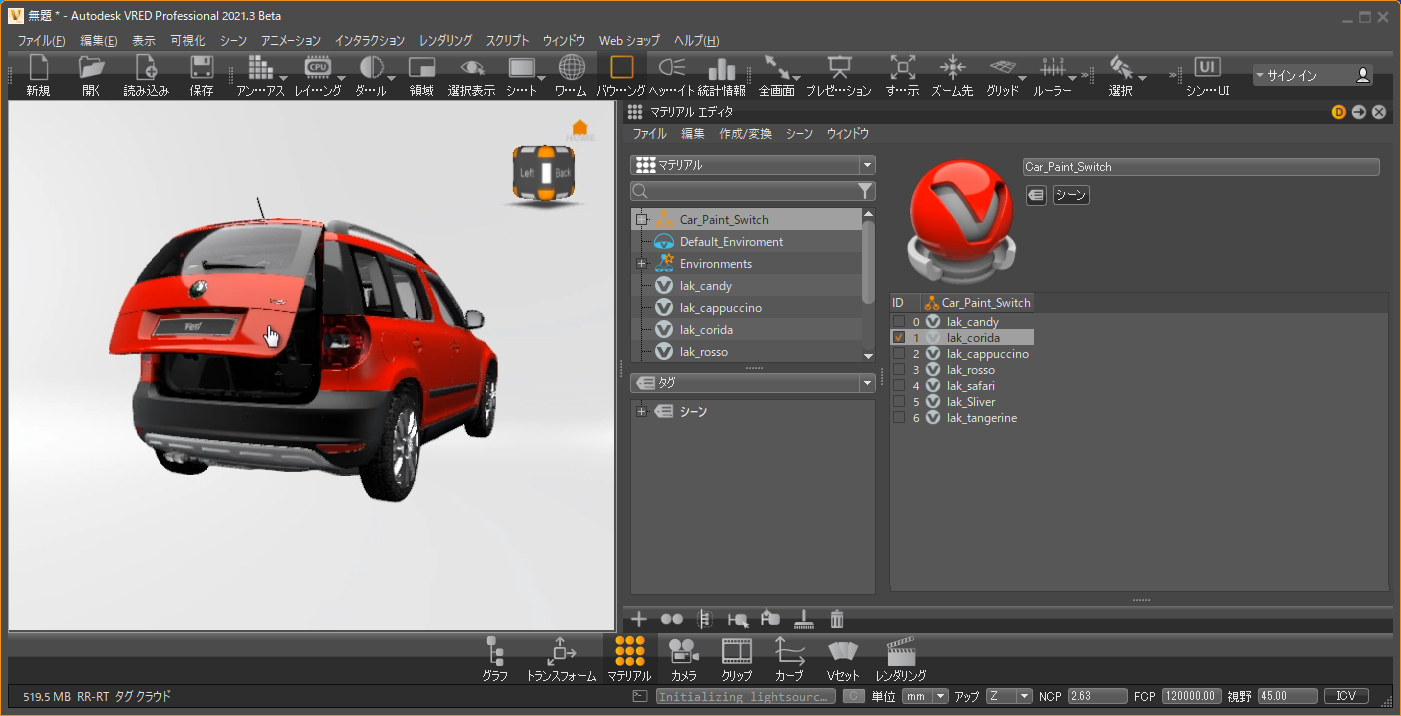Viewport: 1401px width, 716px height.
Task: Click the brush clean-up icon in material editor
Action: click(x=803, y=619)
